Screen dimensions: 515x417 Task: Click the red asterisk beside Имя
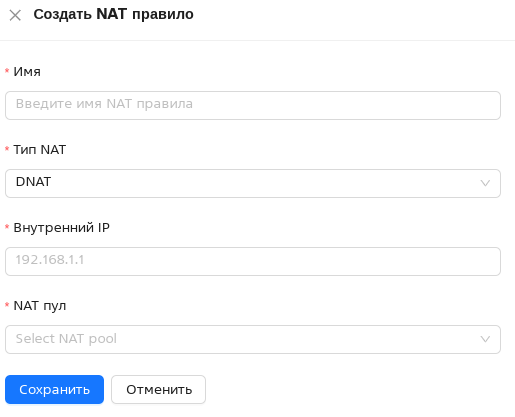tap(7, 71)
